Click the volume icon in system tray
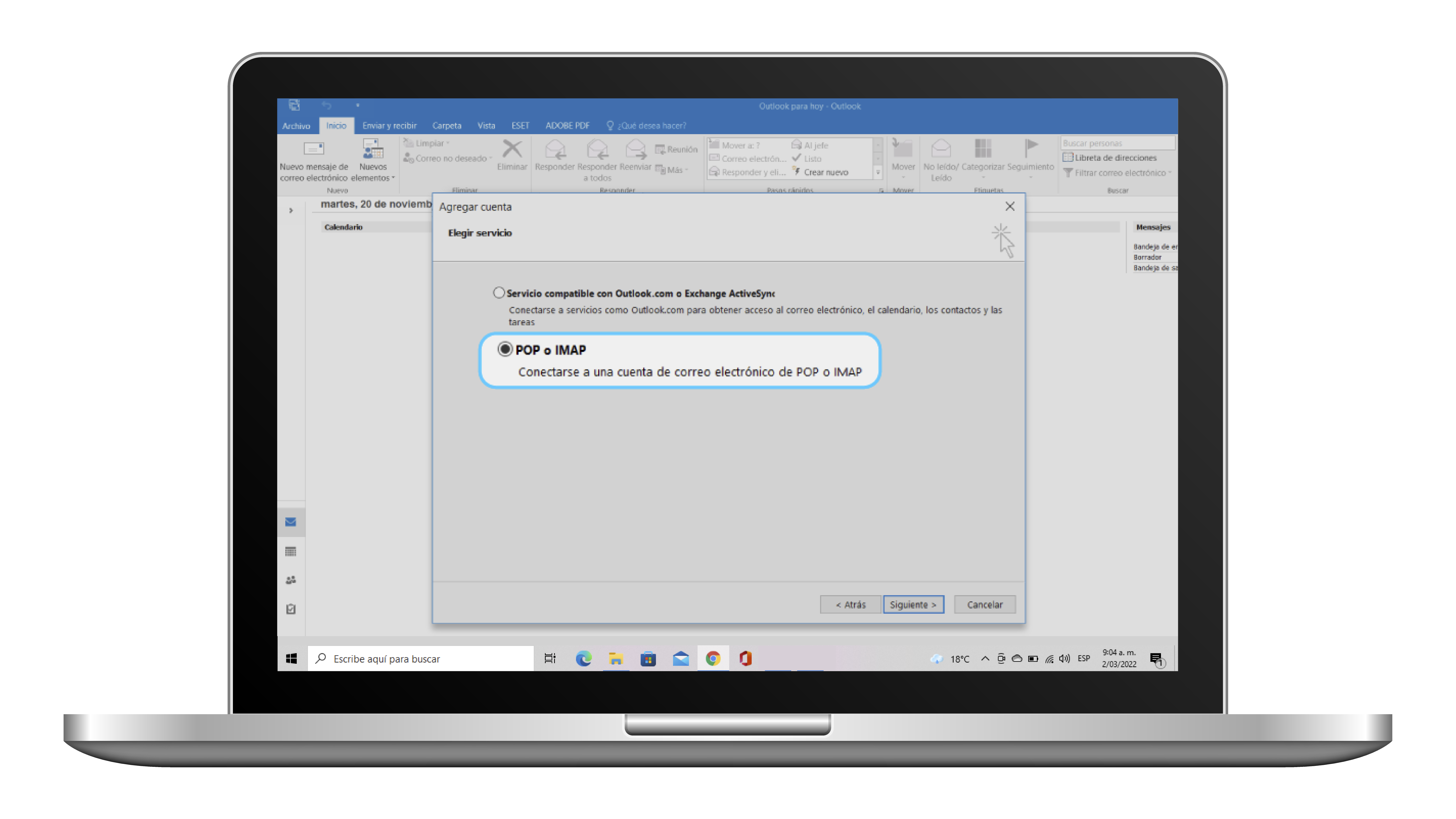 [x=1065, y=658]
